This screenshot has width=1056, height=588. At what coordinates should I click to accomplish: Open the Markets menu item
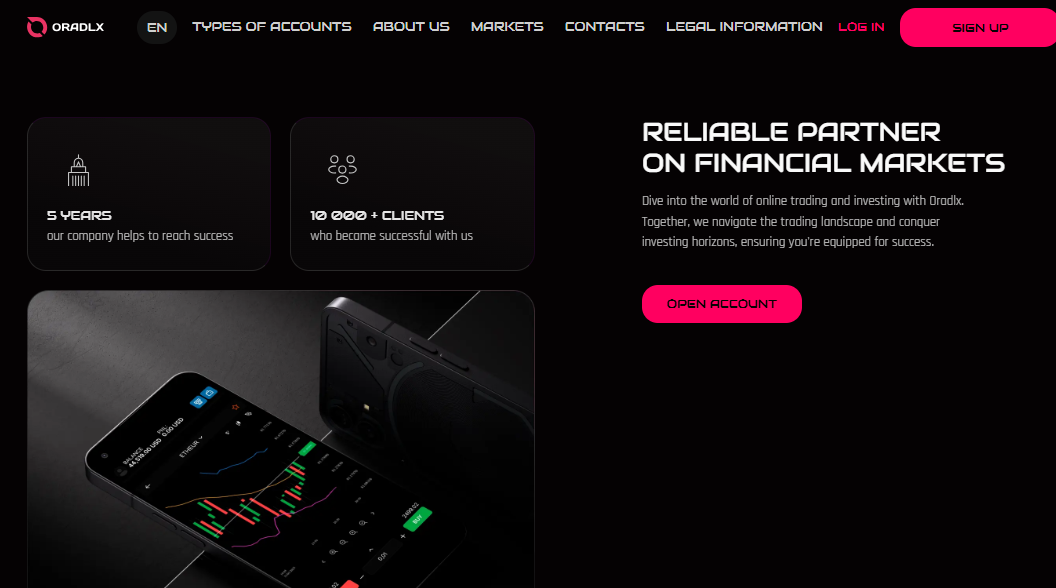coord(507,27)
